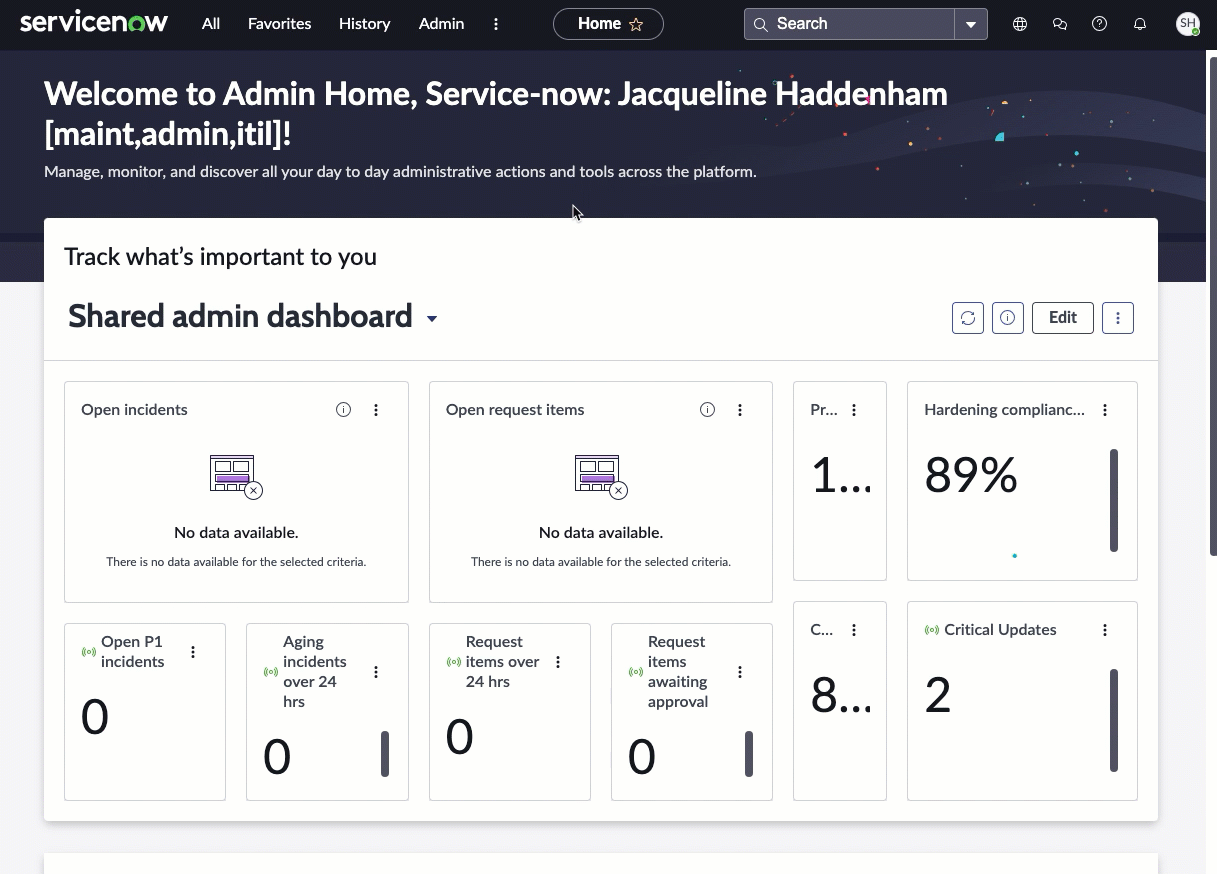This screenshot has height=874, width=1217.
Task: Click live indicator on Critical Updates
Action: click(932, 630)
